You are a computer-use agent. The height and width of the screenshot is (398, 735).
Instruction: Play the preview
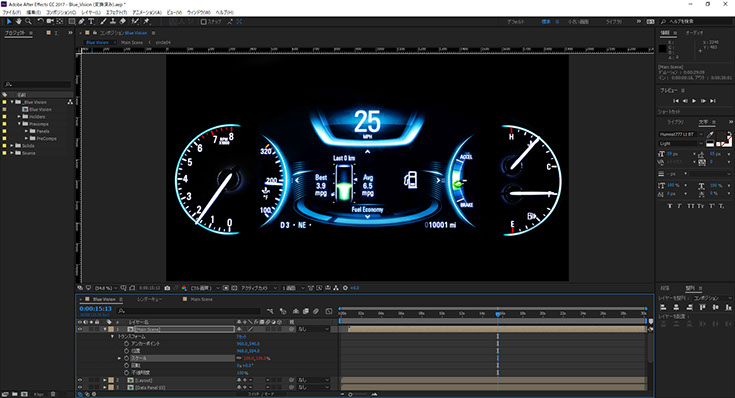click(x=694, y=101)
